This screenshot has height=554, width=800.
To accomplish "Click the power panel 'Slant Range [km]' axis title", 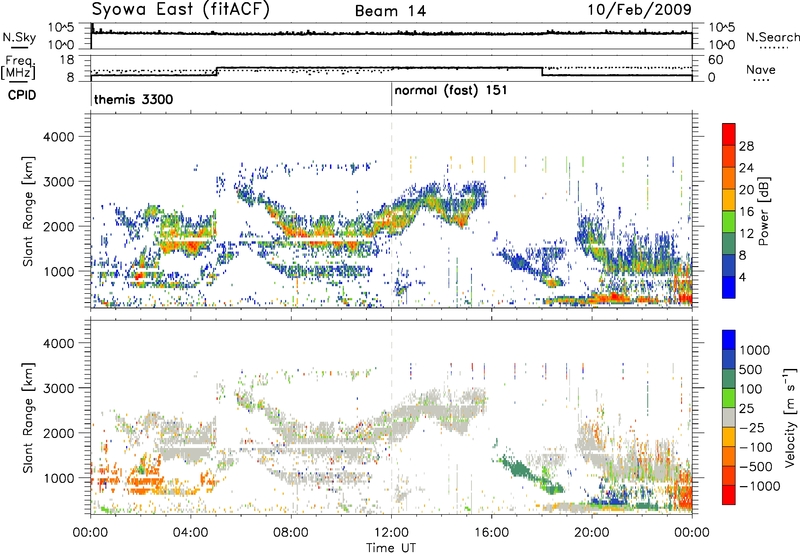I will tap(28, 211).
